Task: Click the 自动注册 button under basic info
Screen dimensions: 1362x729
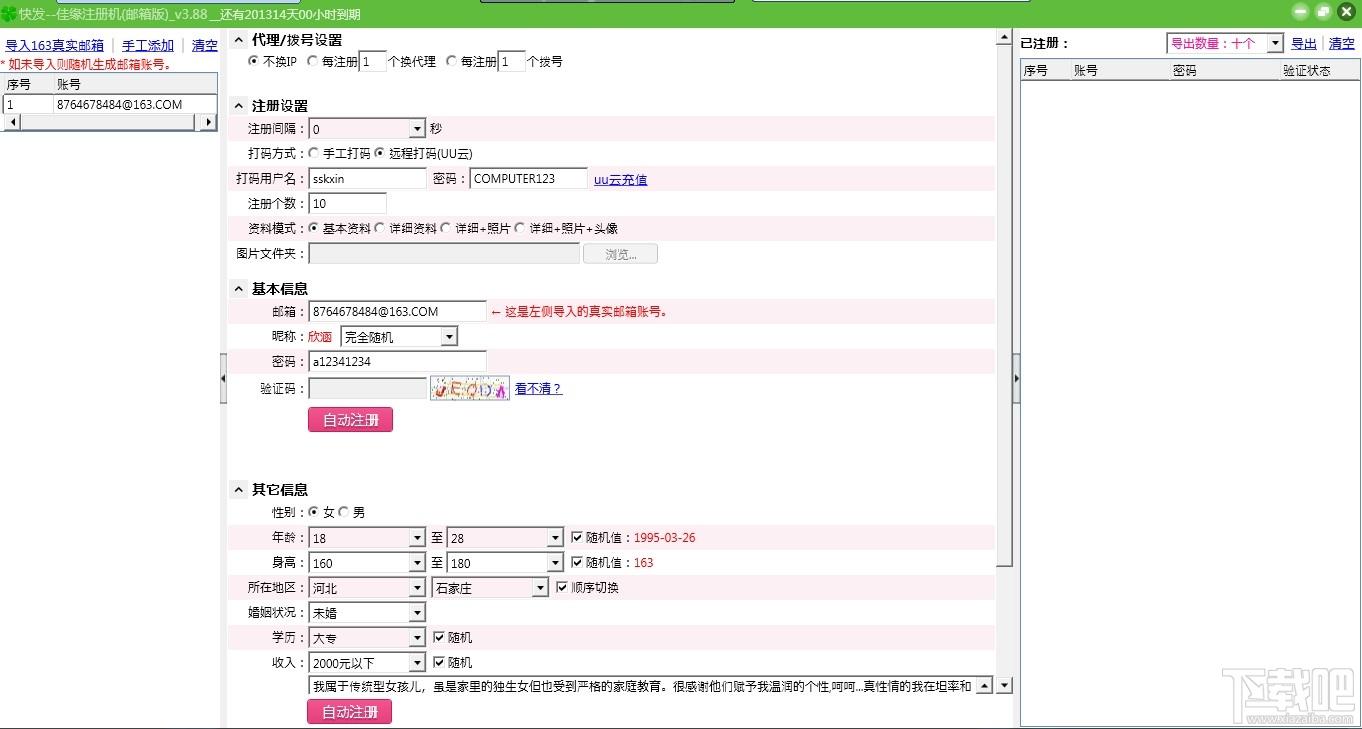Action: [x=350, y=420]
